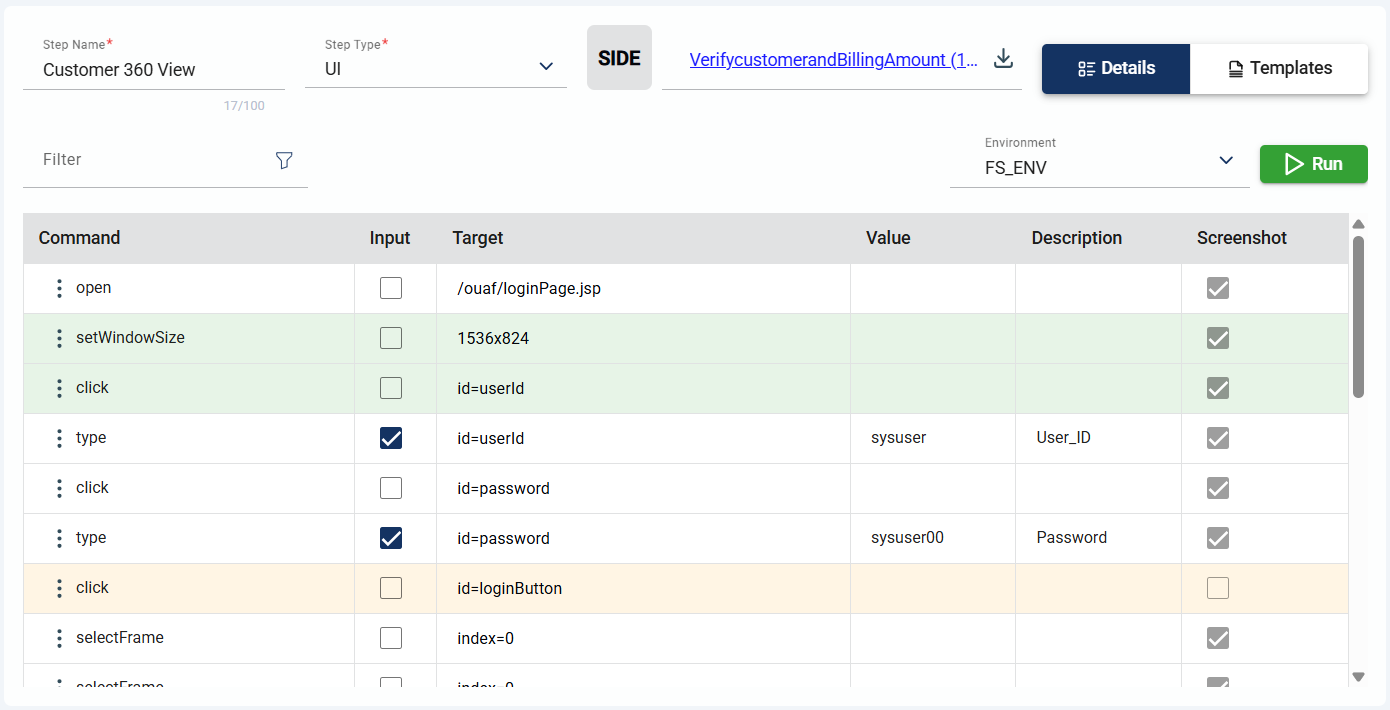Expand the Step Type dropdown
The image size is (1390, 710).
pyautogui.click(x=545, y=67)
